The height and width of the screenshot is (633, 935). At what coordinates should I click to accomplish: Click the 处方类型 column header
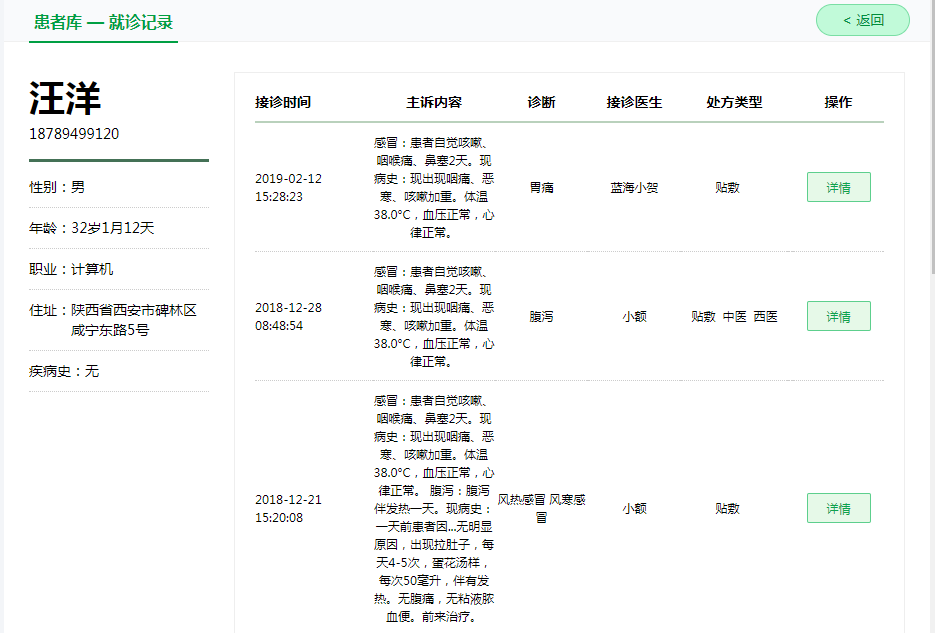(x=734, y=102)
